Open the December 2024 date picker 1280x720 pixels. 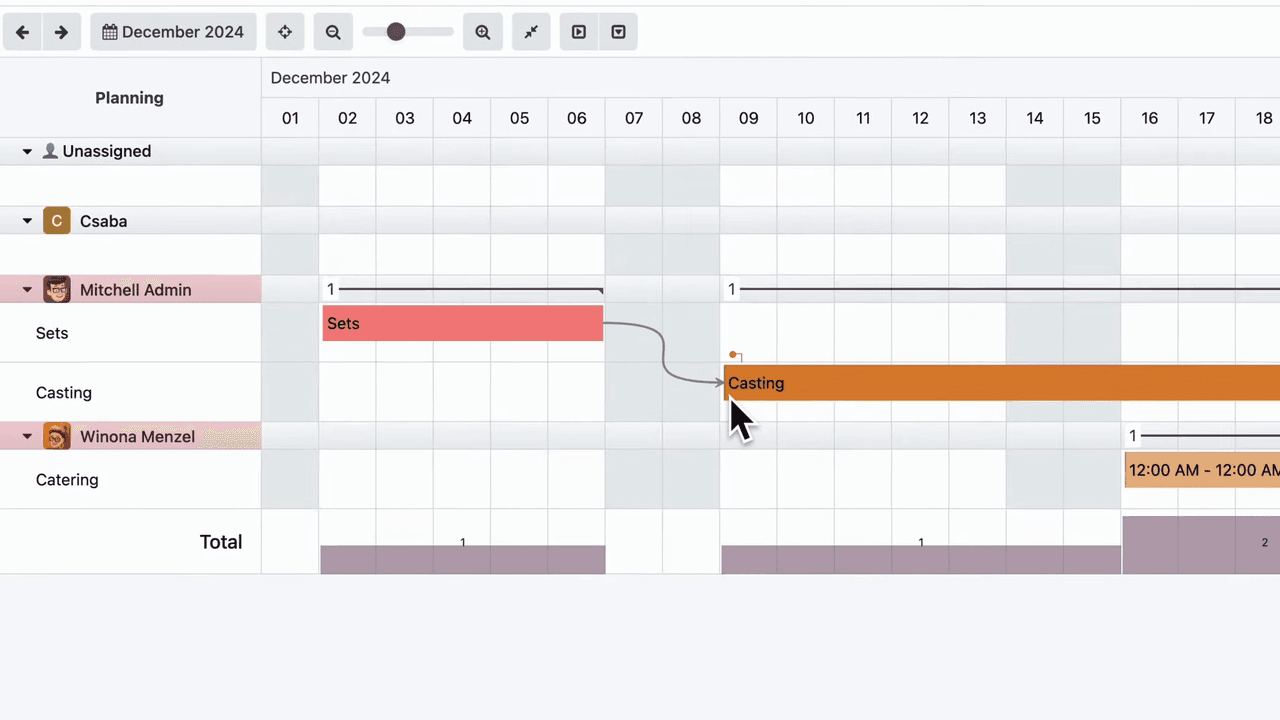(173, 32)
